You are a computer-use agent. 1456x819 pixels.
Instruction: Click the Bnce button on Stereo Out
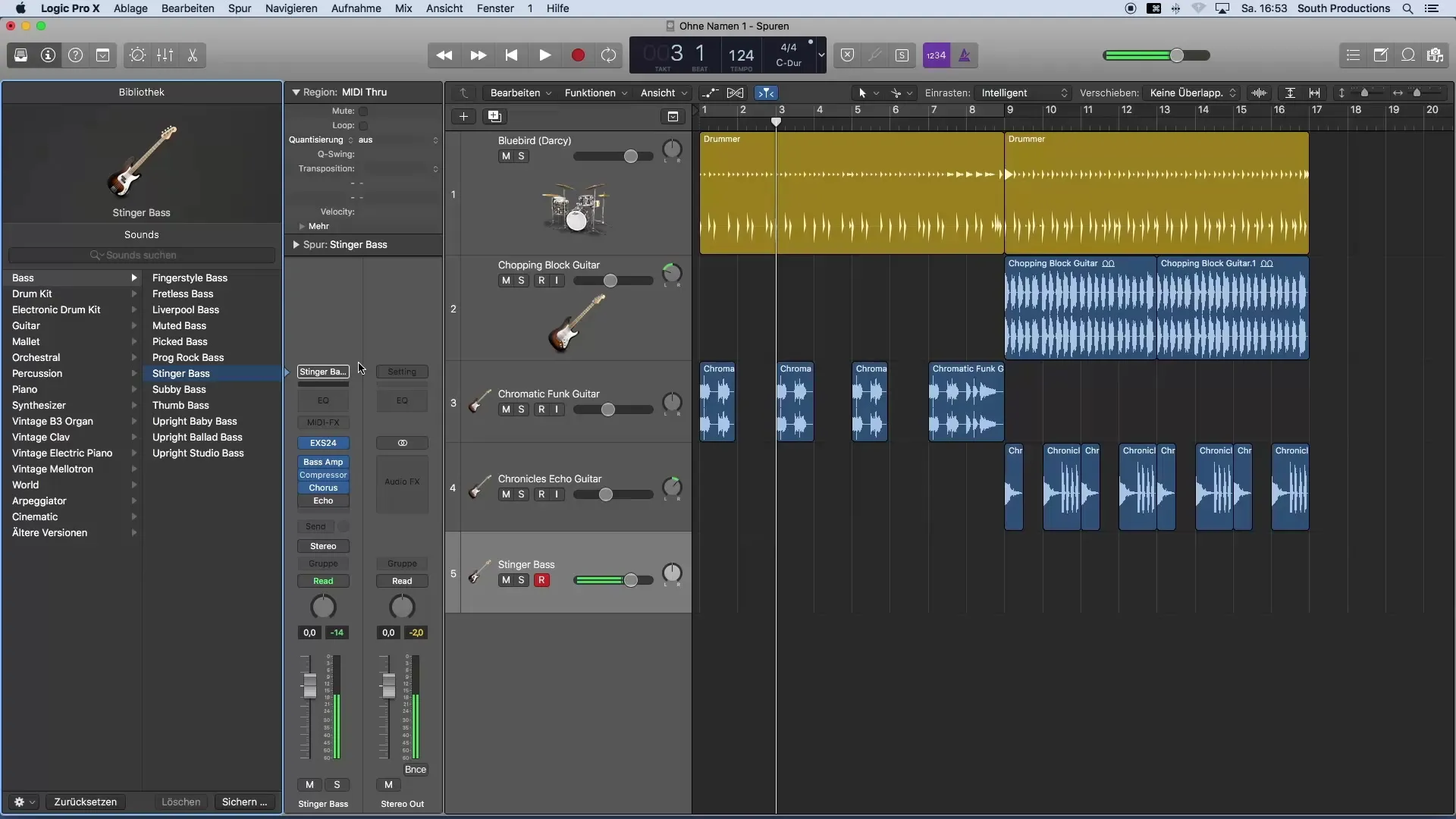(x=416, y=769)
